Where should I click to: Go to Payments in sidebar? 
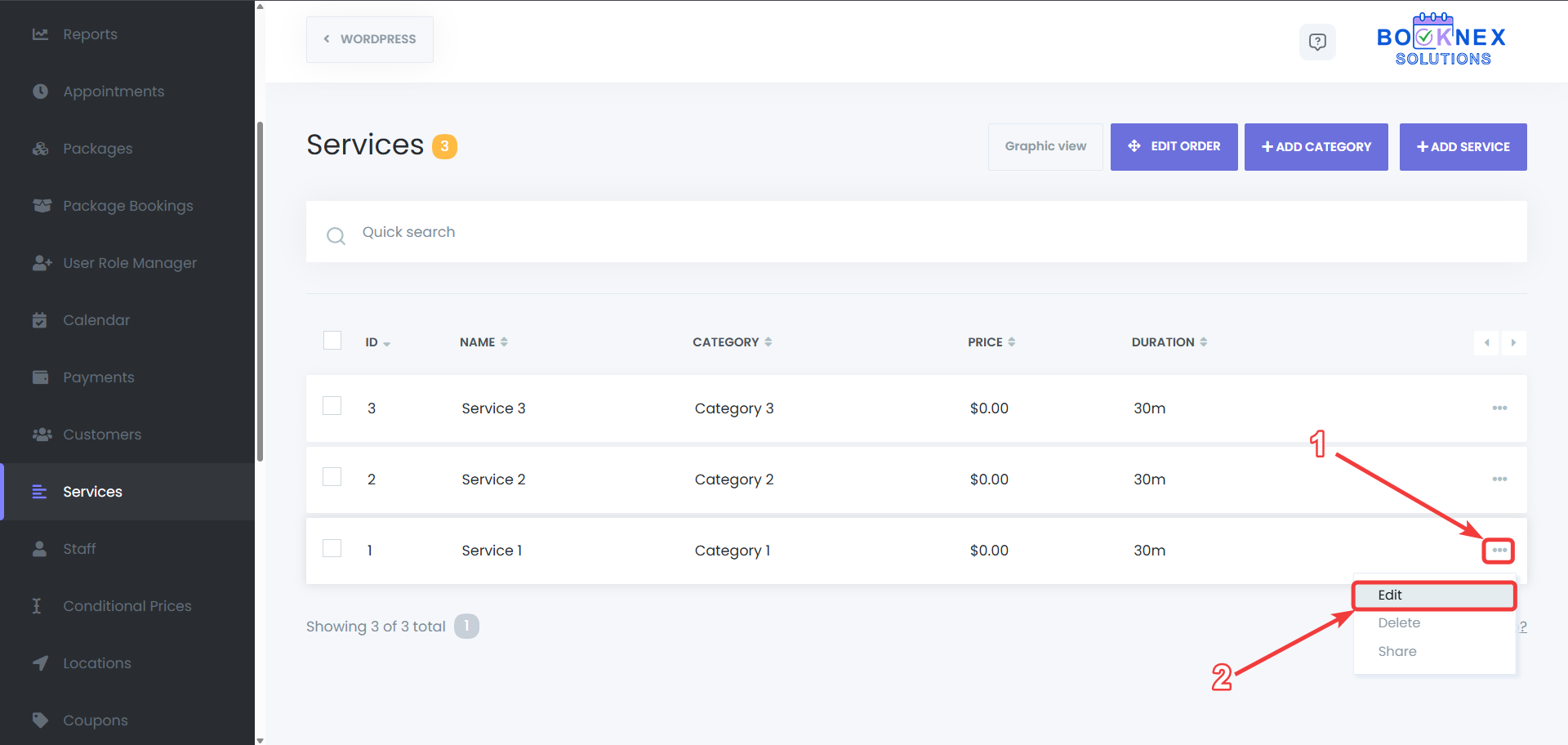point(98,377)
